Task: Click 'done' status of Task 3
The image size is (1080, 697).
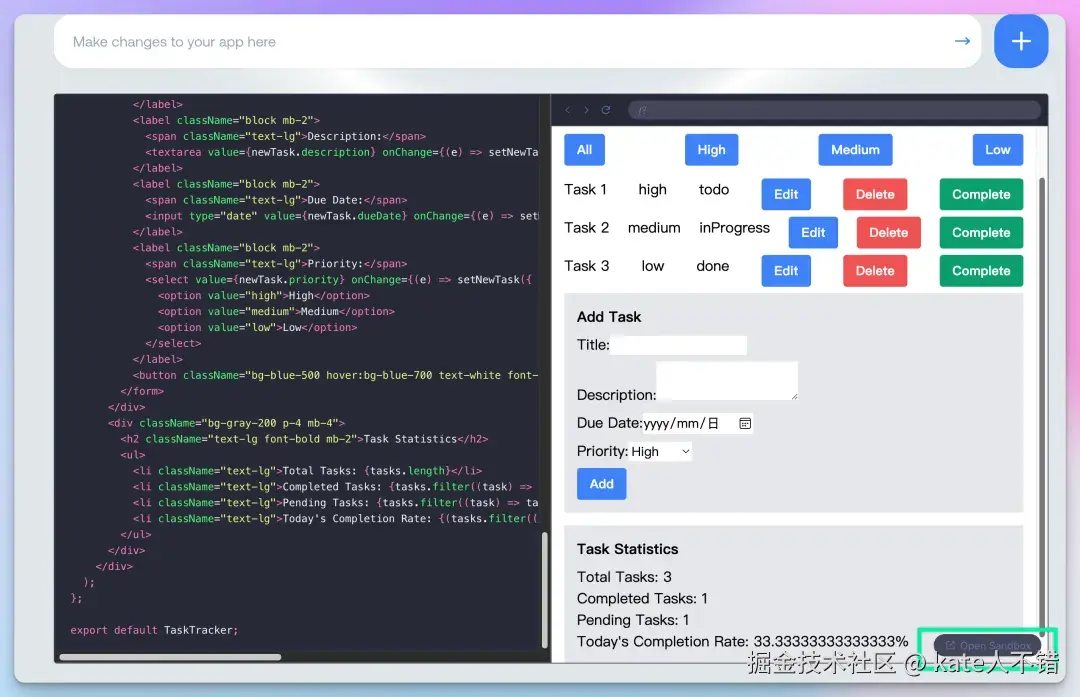Action: [x=712, y=266]
